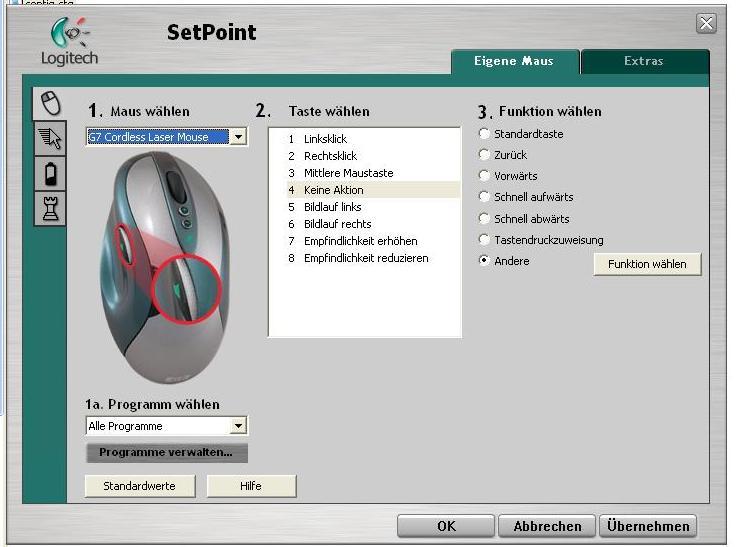
Task: Confirm with the OK button
Action: (446, 526)
